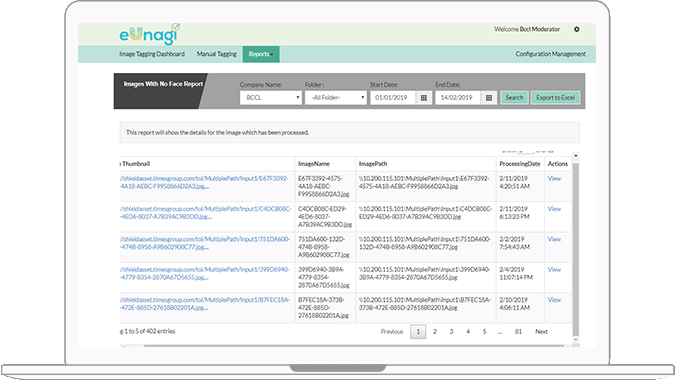Click the Actions column header
The height and width of the screenshot is (380, 675).
pos(558,164)
